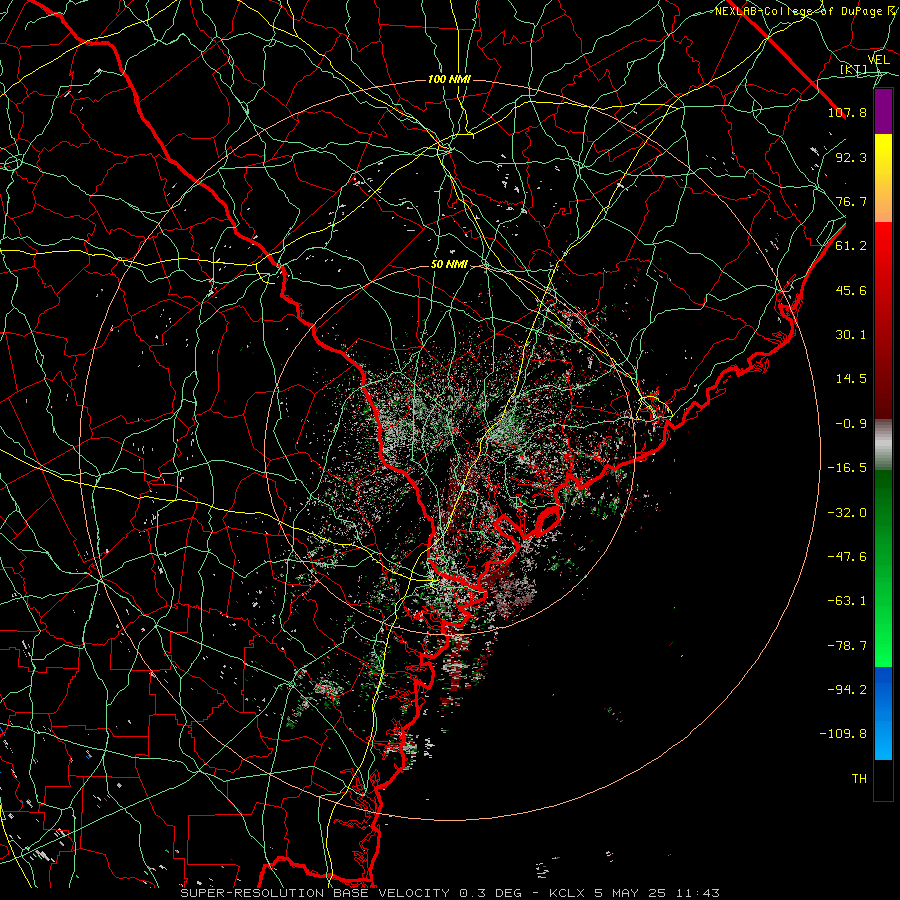Click the 0.3 DEG elevation angle text
This screenshot has height=900, width=900.
click(490, 893)
